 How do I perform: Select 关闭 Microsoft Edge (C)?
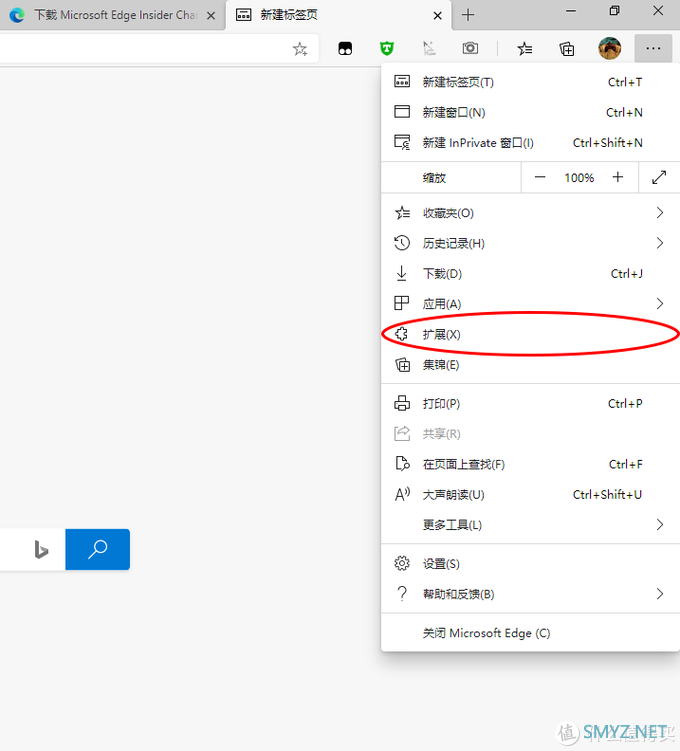(x=531, y=633)
